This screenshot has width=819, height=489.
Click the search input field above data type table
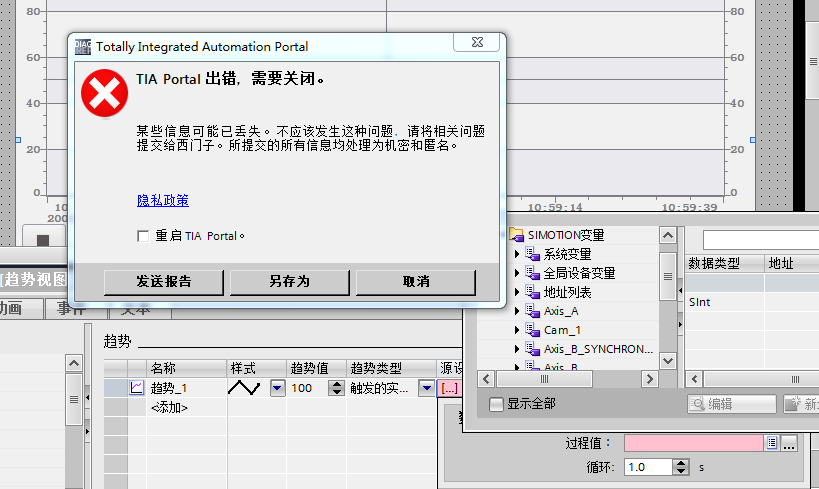(x=761, y=240)
